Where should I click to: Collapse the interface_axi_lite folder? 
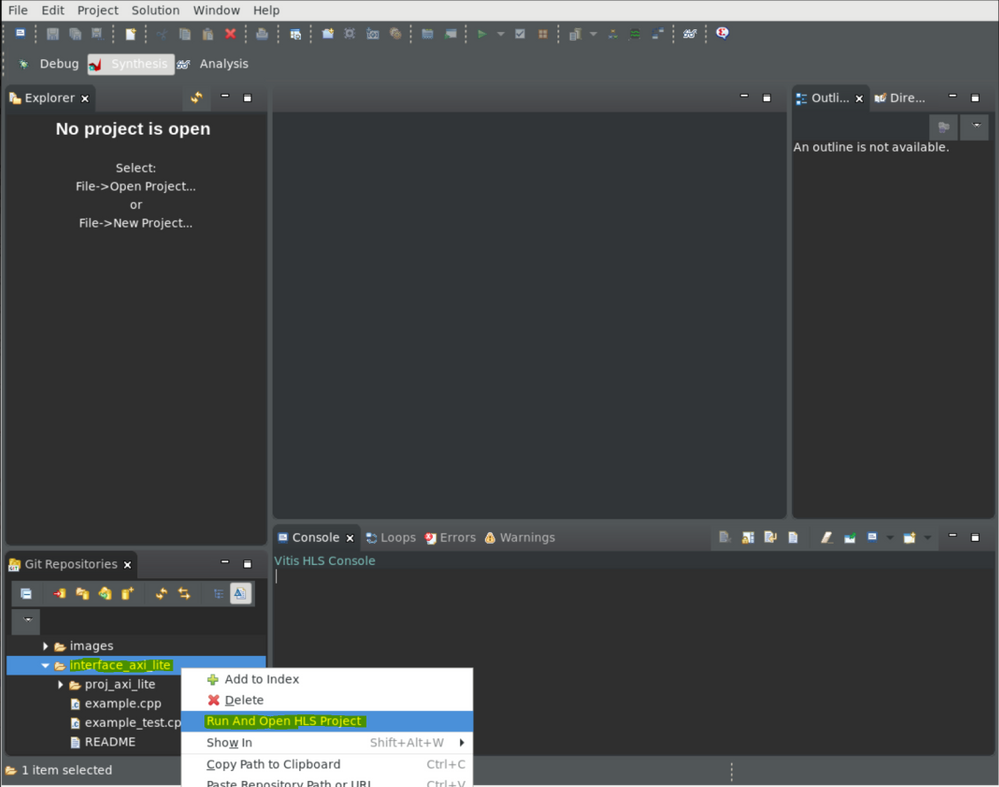point(46,666)
